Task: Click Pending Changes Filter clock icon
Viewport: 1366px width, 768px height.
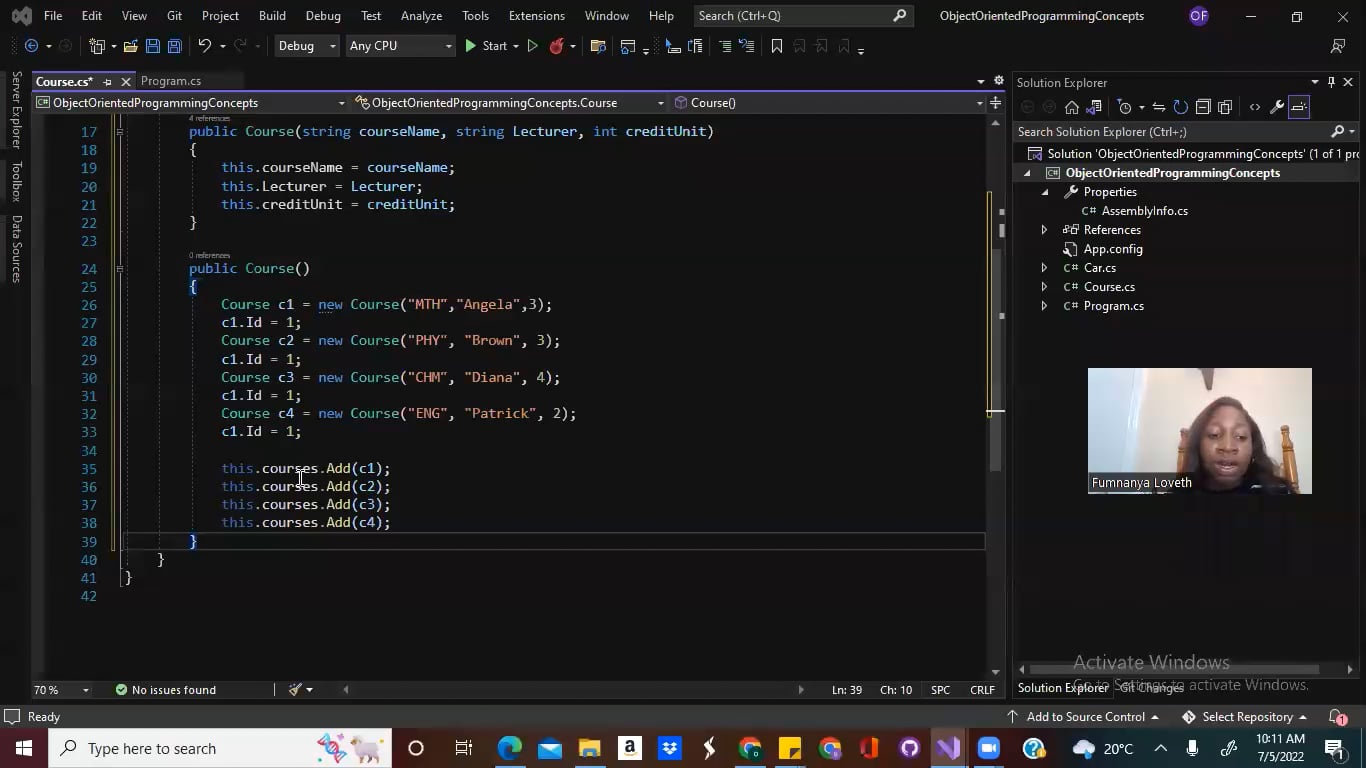Action: coord(1125,107)
